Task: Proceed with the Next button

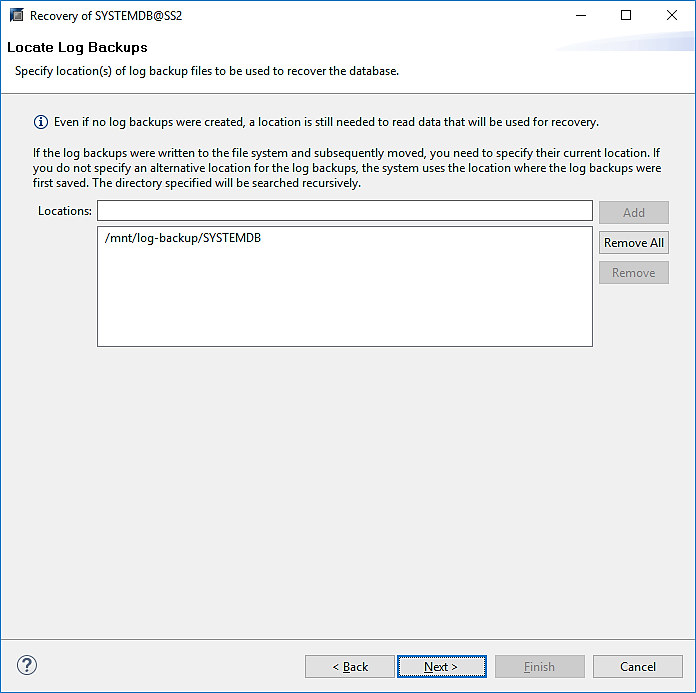Action: [441, 667]
